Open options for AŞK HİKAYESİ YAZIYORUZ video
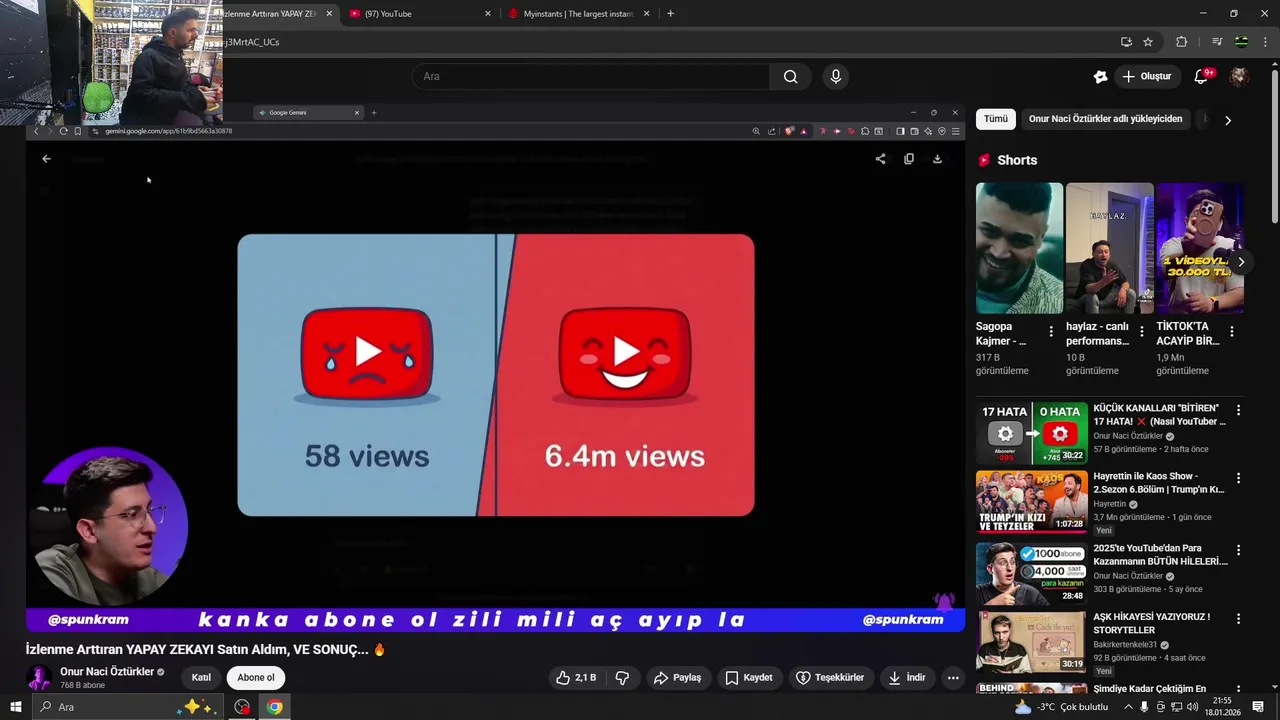This screenshot has width=1280, height=720. [1239, 619]
